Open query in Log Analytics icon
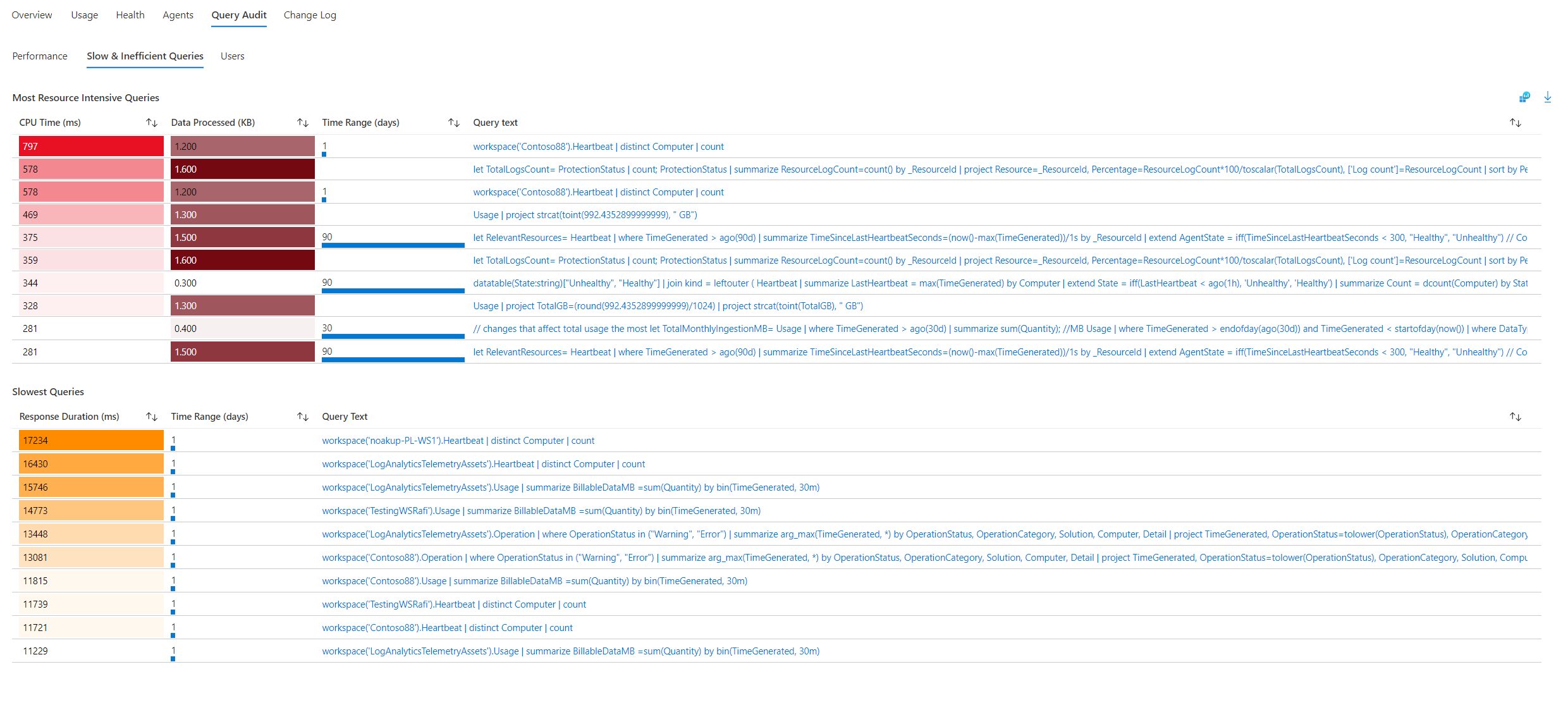The height and width of the screenshot is (705, 1568). pyautogui.click(x=1524, y=97)
